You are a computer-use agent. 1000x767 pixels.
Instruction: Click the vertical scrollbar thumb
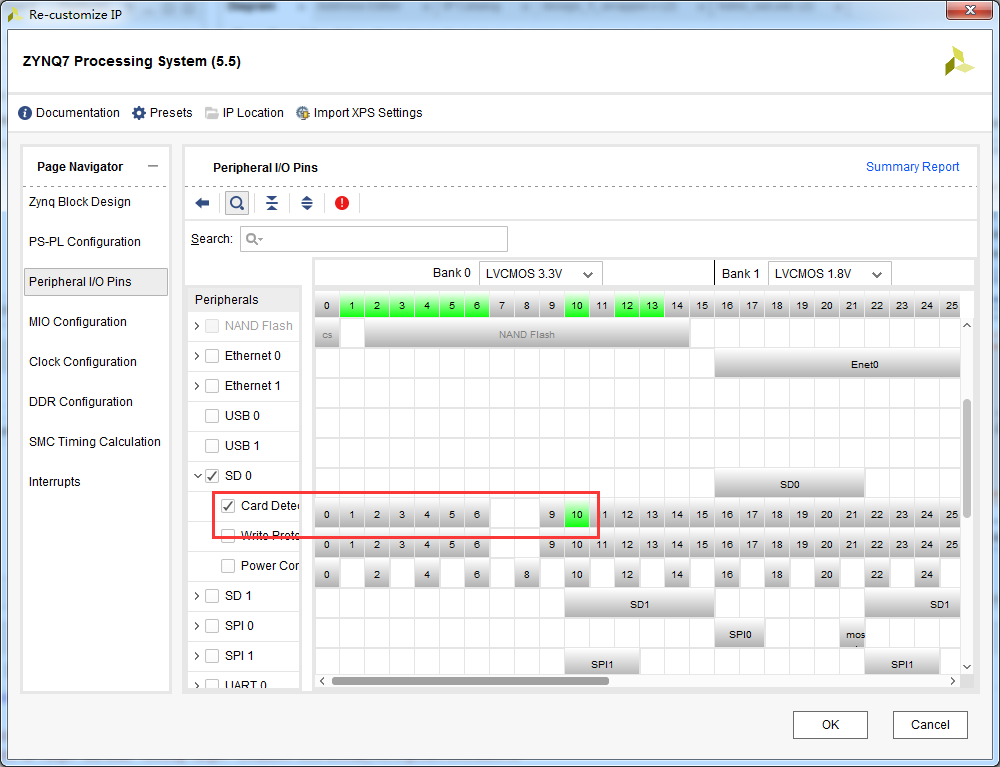[967, 458]
